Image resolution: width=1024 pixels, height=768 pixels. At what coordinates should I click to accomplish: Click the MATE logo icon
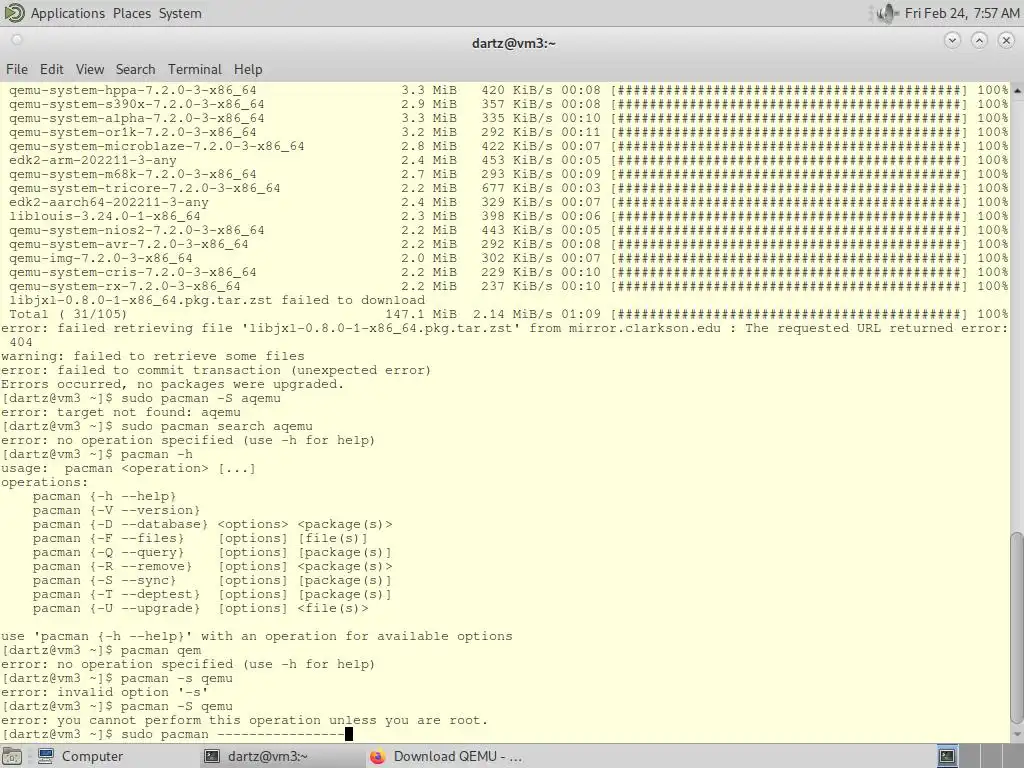pyautogui.click(x=14, y=13)
